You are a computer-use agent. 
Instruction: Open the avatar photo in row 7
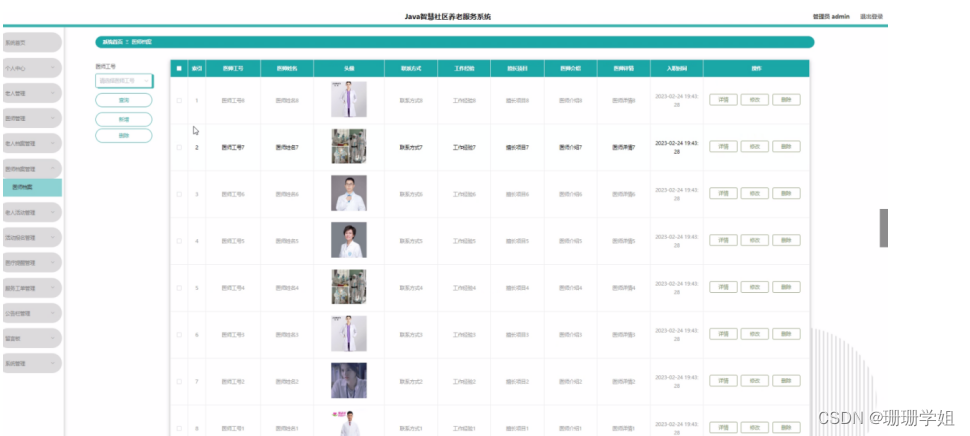tap(349, 380)
